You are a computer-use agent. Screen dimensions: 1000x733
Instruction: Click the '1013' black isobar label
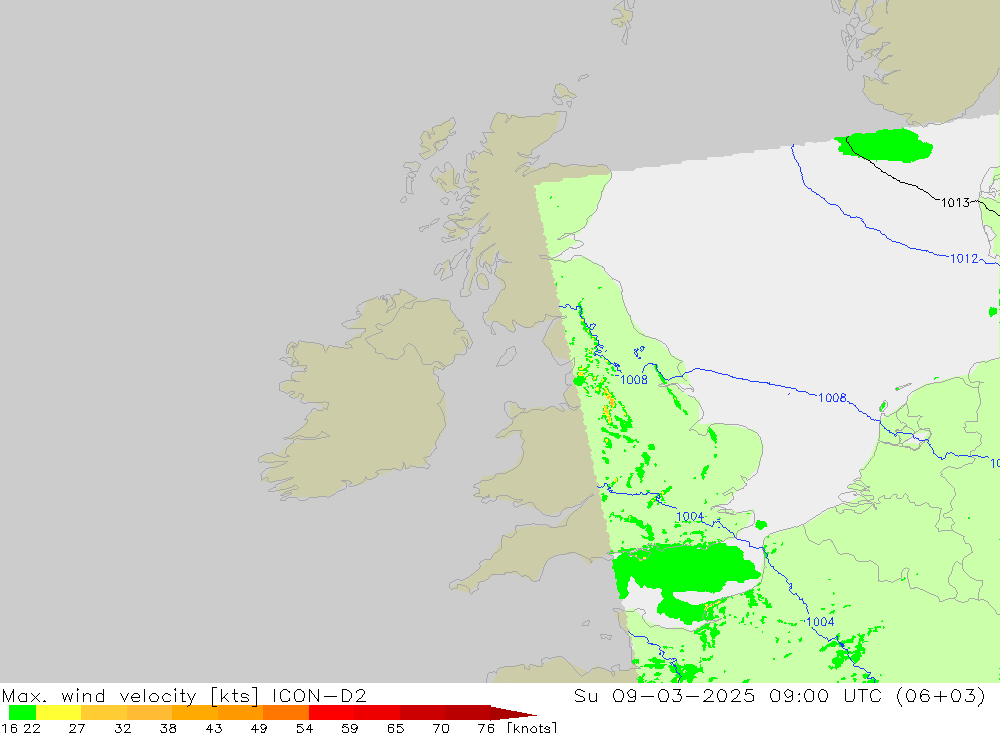(x=955, y=202)
